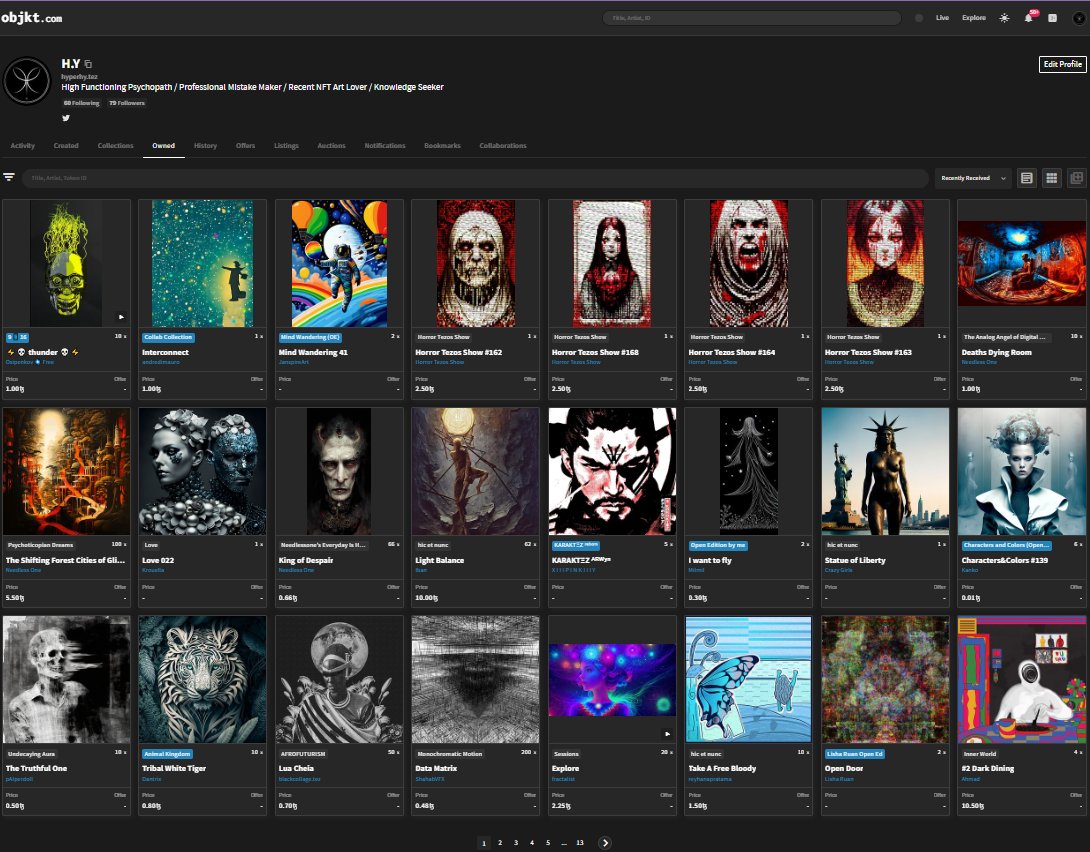The image size is (1090, 852).
Task: Open the Listings tab
Action: [286, 145]
